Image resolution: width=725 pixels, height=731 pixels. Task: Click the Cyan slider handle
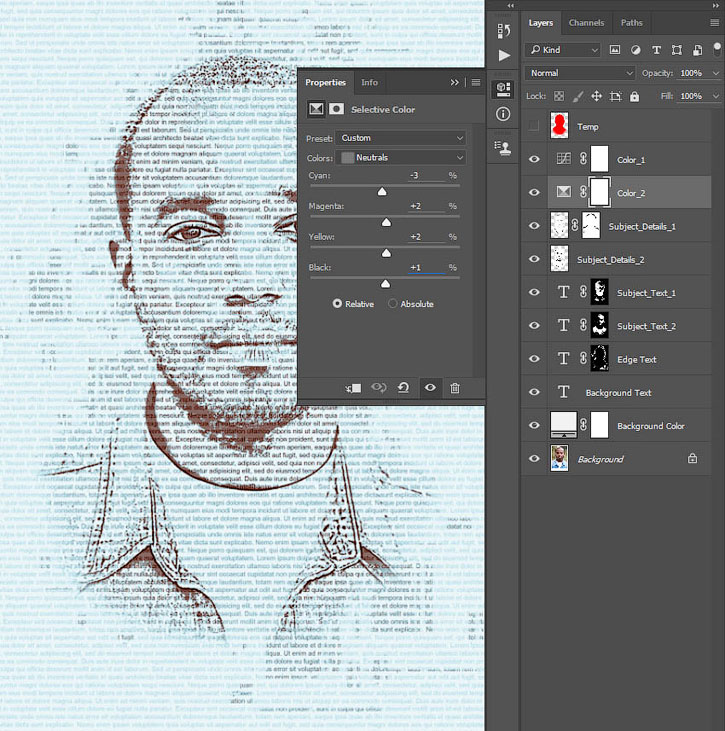pos(382,192)
